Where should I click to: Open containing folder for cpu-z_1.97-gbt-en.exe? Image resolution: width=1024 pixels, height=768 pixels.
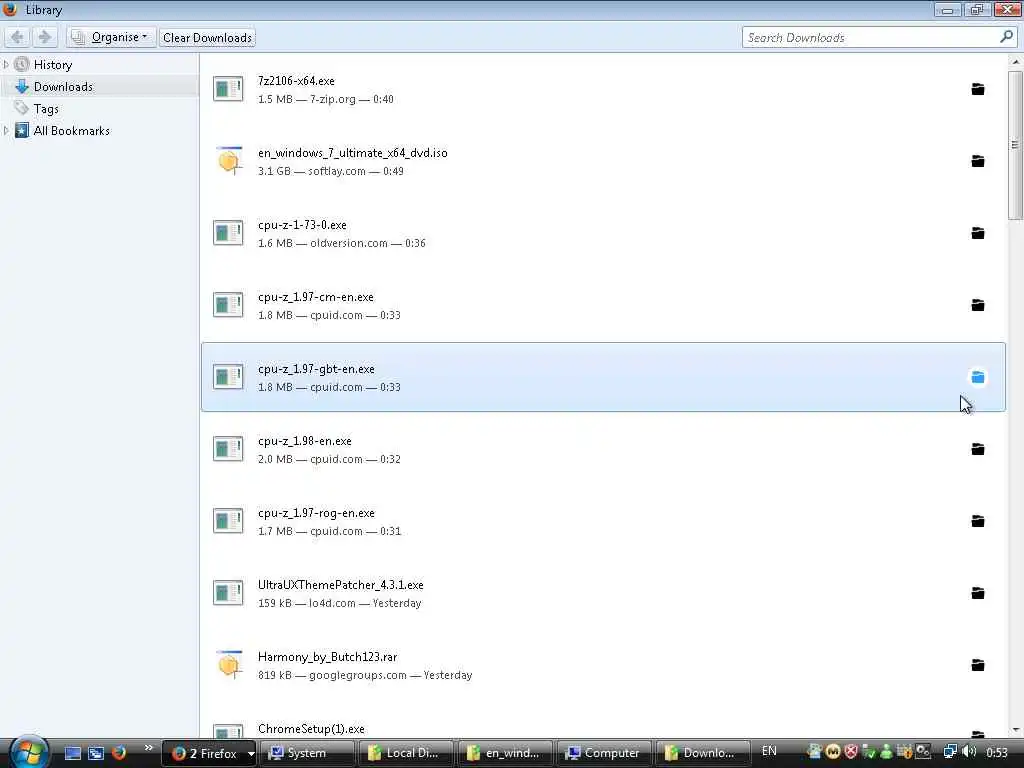point(978,377)
